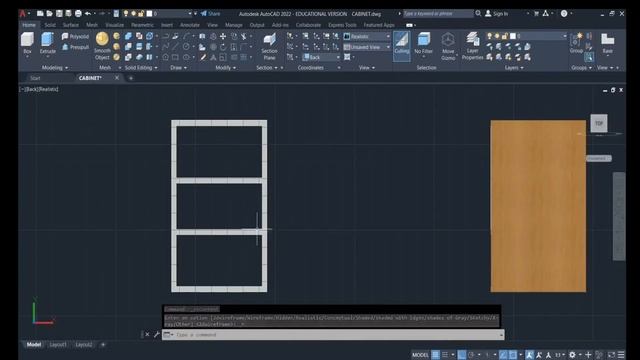Viewport: 640px width, 360px height.
Task: Click the keyword search field
Action: point(438,13)
